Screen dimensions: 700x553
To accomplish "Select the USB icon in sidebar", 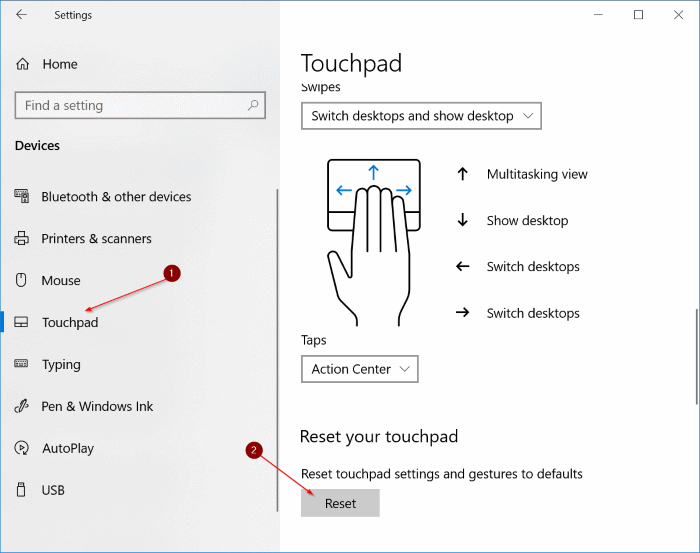I will click(22, 491).
